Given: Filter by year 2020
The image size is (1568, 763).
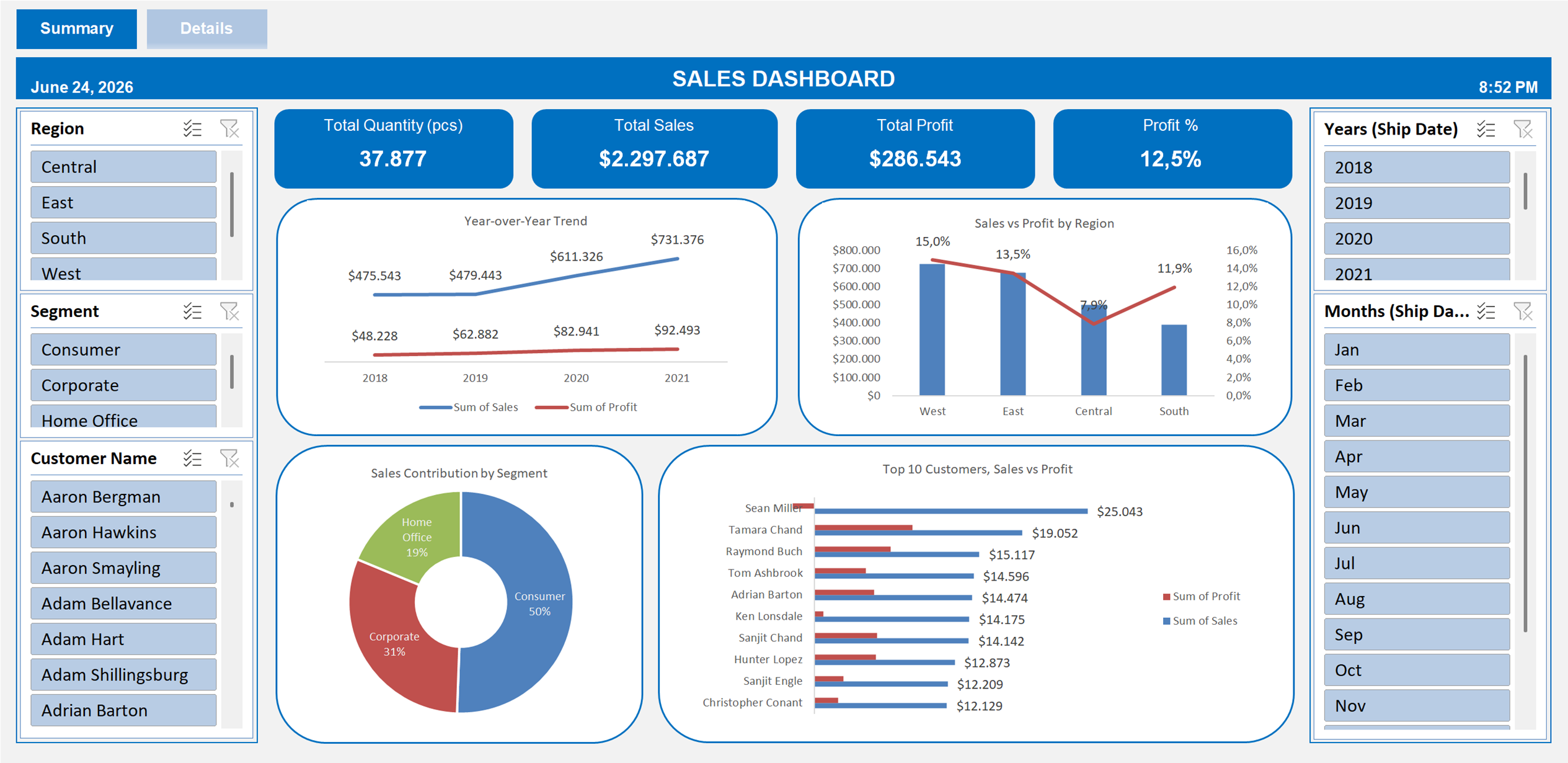Looking at the screenshot, I should (1417, 239).
